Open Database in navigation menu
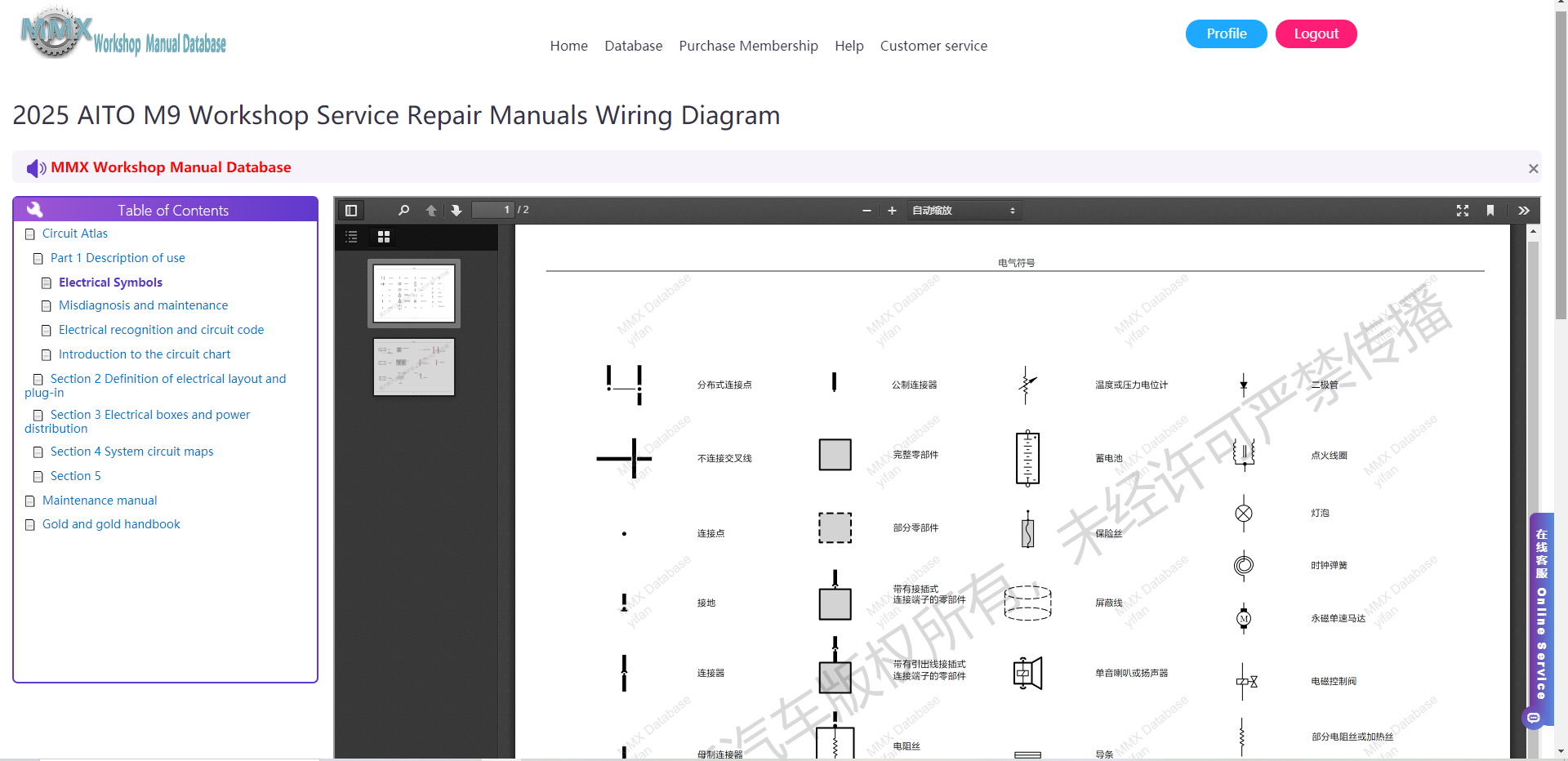1568x761 pixels. [x=633, y=46]
